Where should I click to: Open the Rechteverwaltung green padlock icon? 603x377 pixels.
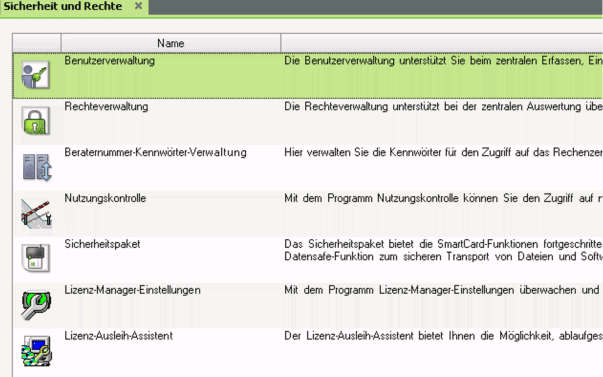36,121
